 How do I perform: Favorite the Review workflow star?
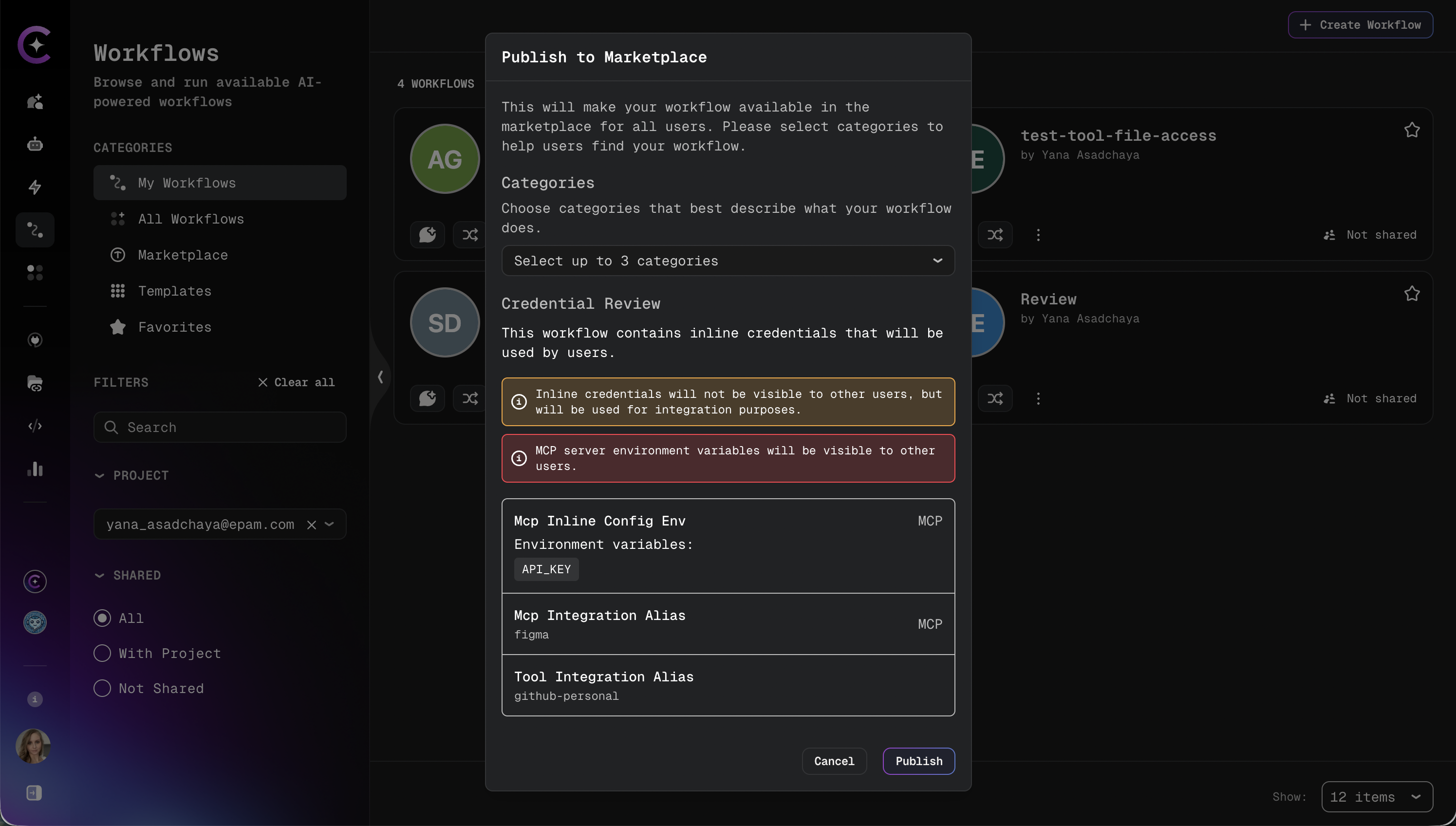pyautogui.click(x=1412, y=293)
